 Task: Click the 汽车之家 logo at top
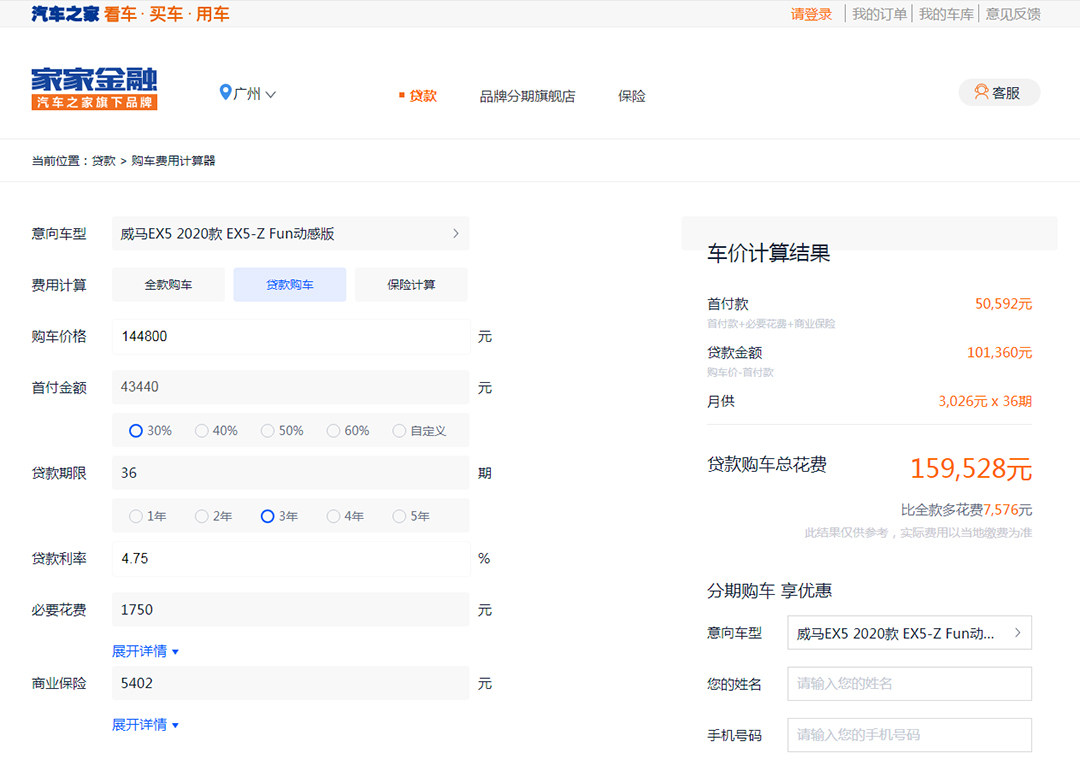click(65, 14)
